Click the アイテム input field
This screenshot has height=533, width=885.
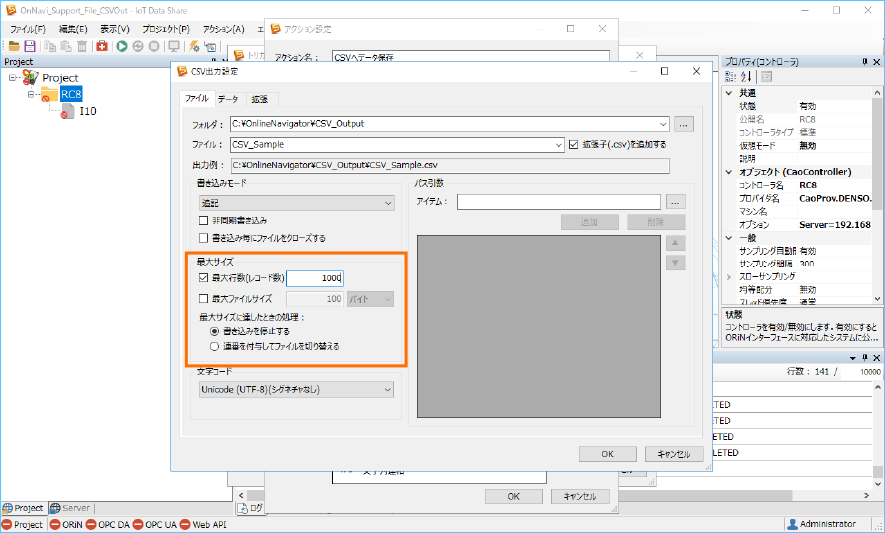coord(558,203)
